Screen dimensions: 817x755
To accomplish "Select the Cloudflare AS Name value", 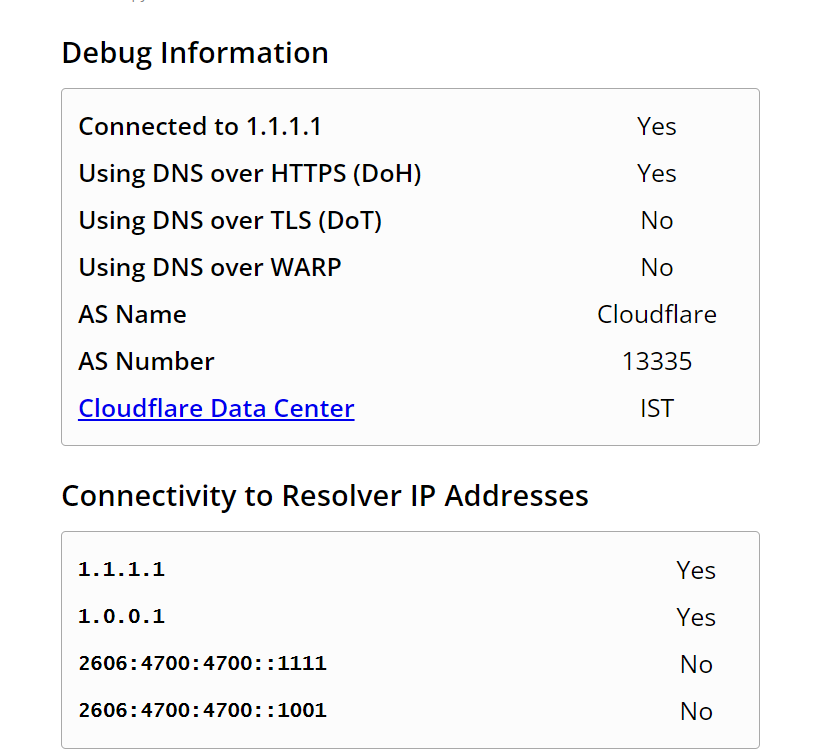I will (657, 315).
